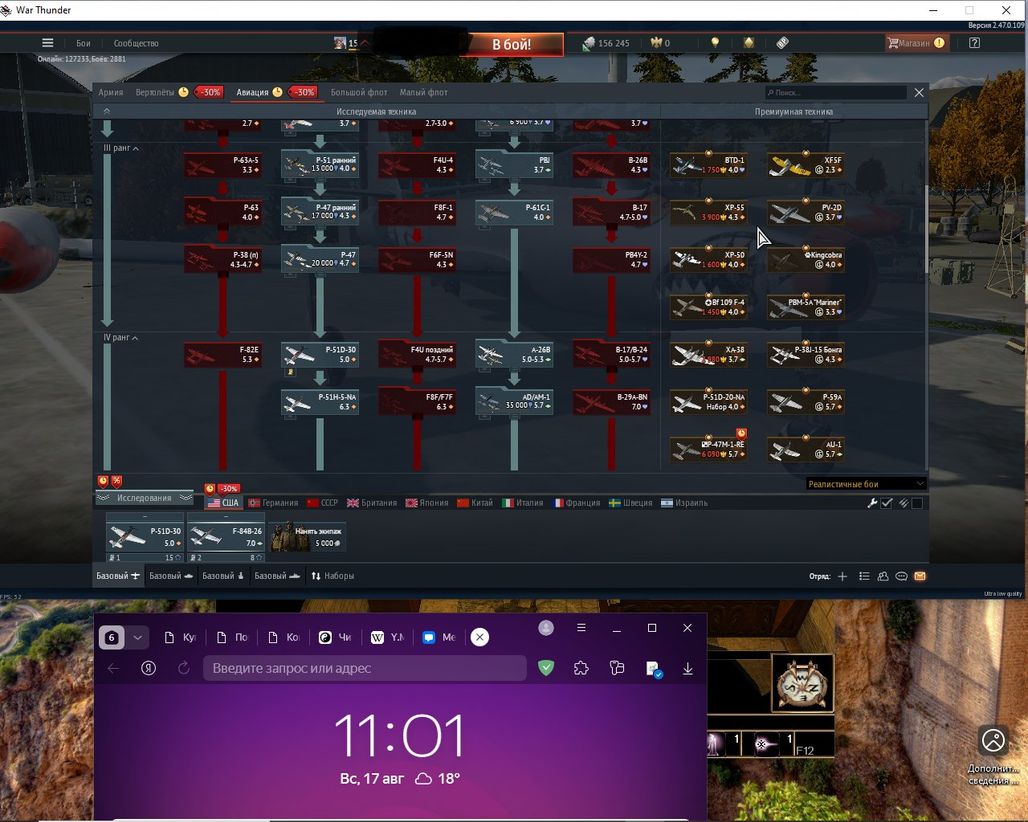Screen dimensions: 1028x822
Task: Click the gold badge icon in top bar
Action: (x=749, y=43)
